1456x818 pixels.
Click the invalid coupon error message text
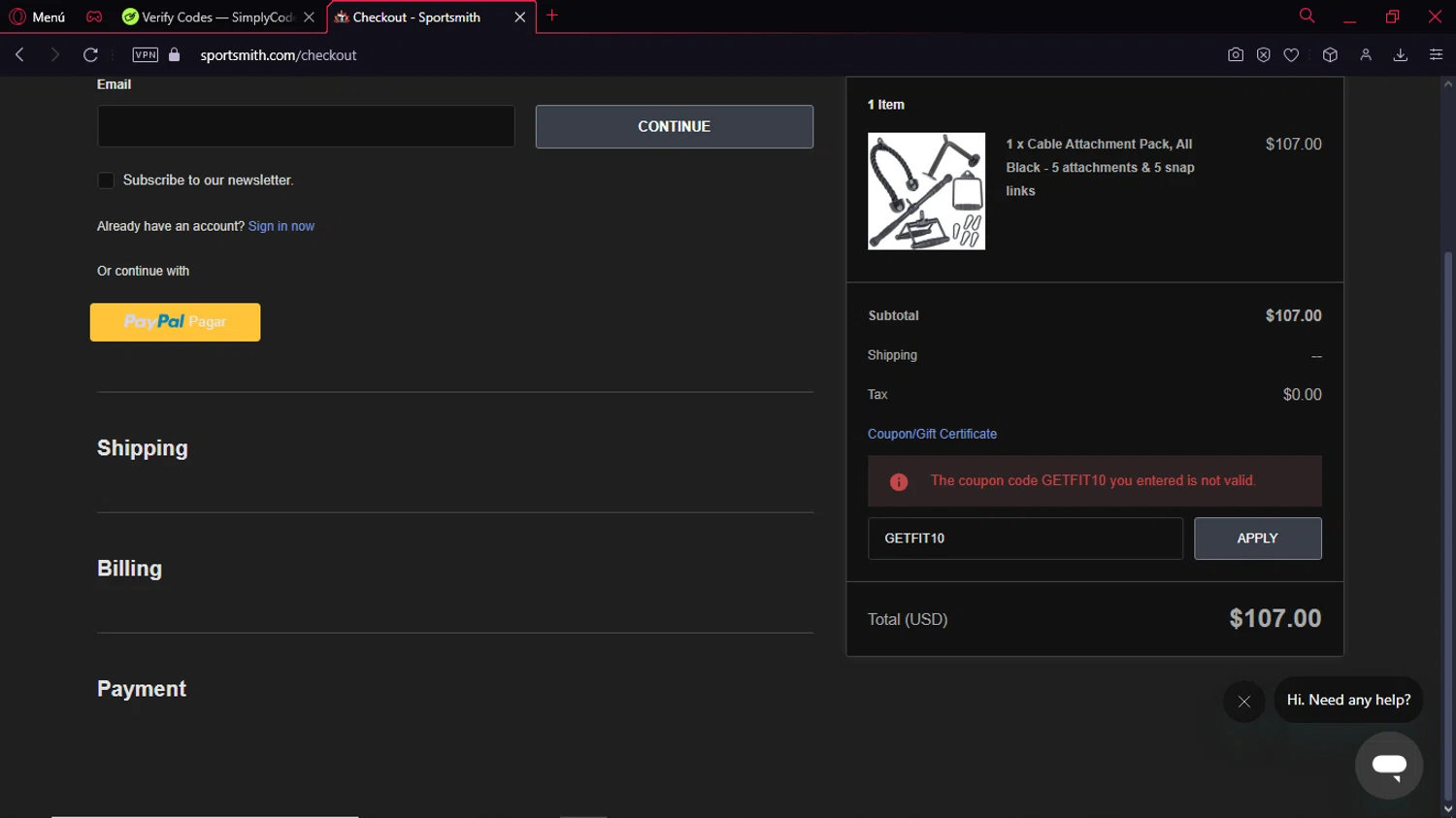tap(1093, 480)
